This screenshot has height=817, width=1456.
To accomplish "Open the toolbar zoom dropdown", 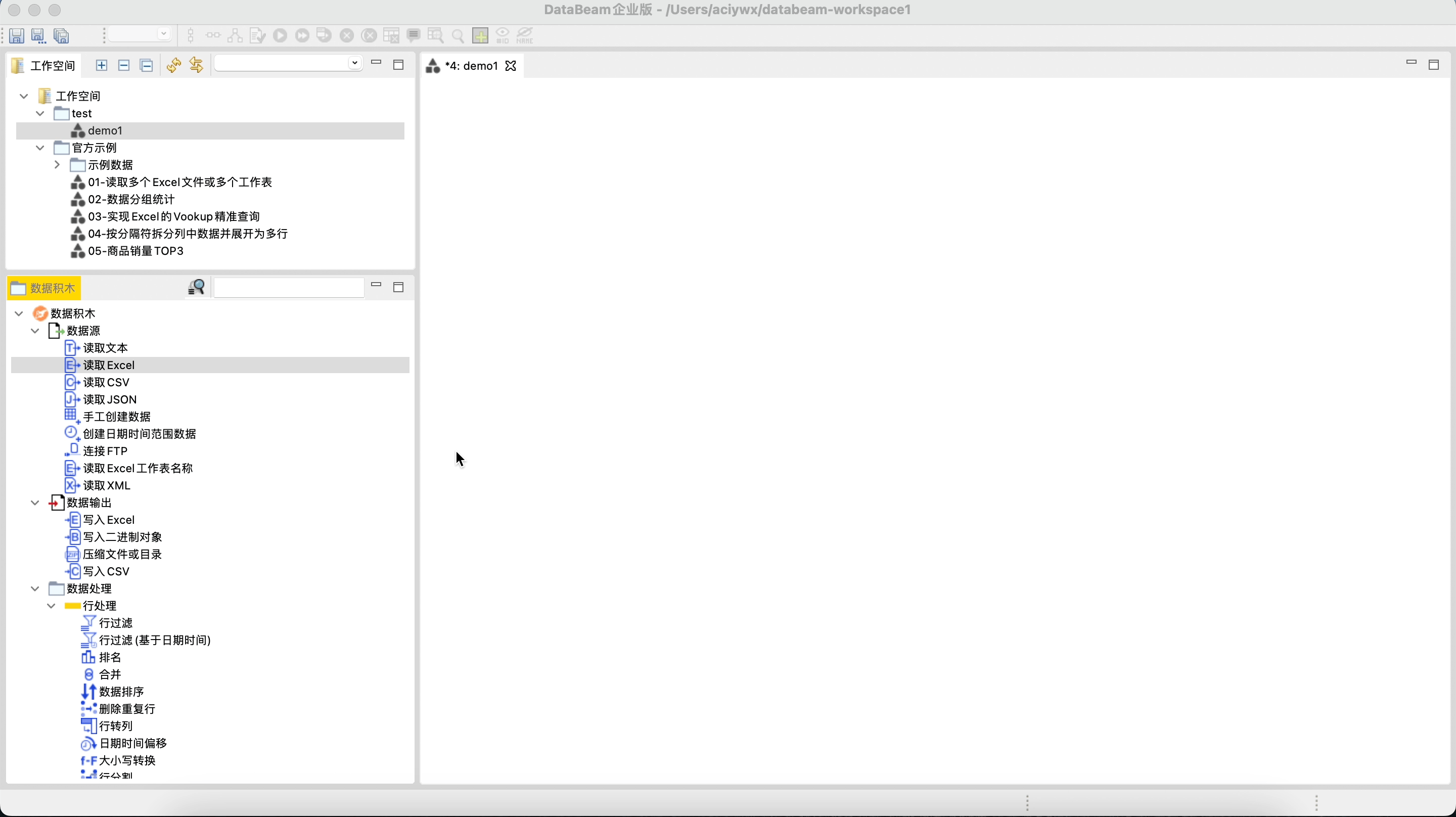I will click(163, 34).
